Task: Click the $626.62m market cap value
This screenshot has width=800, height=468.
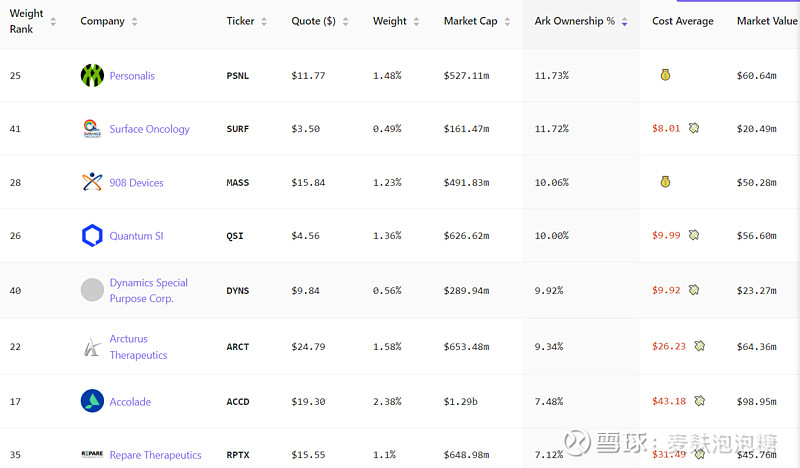Action: point(466,236)
